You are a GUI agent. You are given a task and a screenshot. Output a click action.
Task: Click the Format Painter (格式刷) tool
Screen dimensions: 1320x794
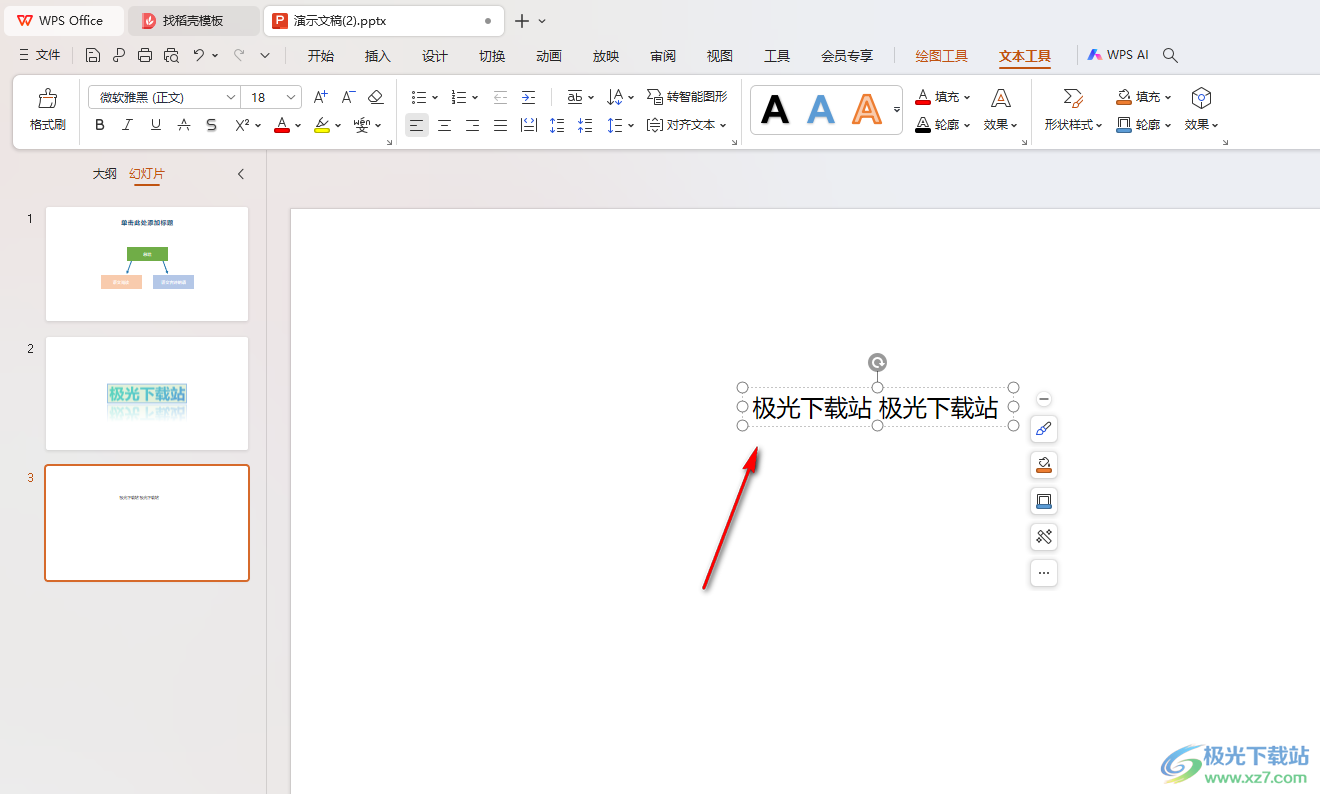pos(47,110)
